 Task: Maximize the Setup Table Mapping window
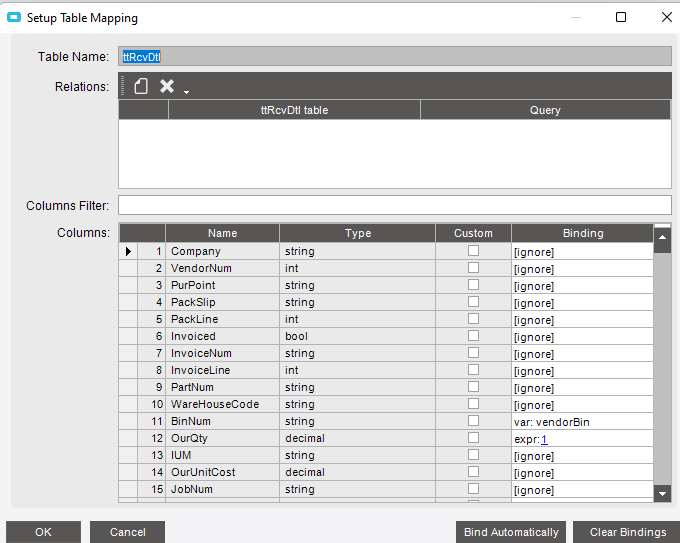pyautogui.click(x=621, y=17)
